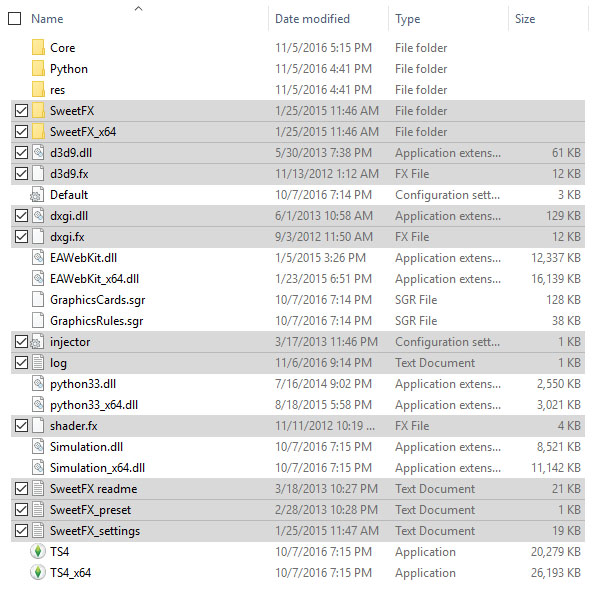Image resolution: width=607 pixels, height=597 pixels.
Task: Uncheck the SweetFX_preset checkbox
Action: click(21, 510)
